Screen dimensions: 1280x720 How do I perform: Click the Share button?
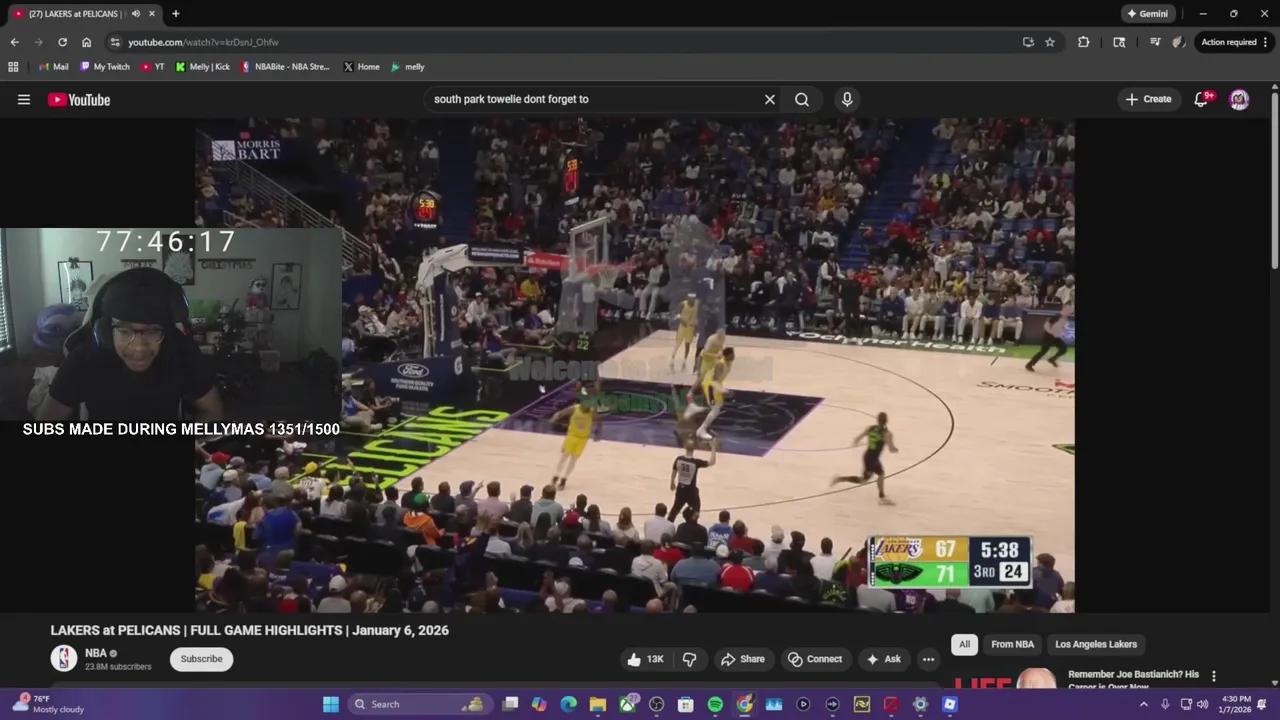pos(742,659)
